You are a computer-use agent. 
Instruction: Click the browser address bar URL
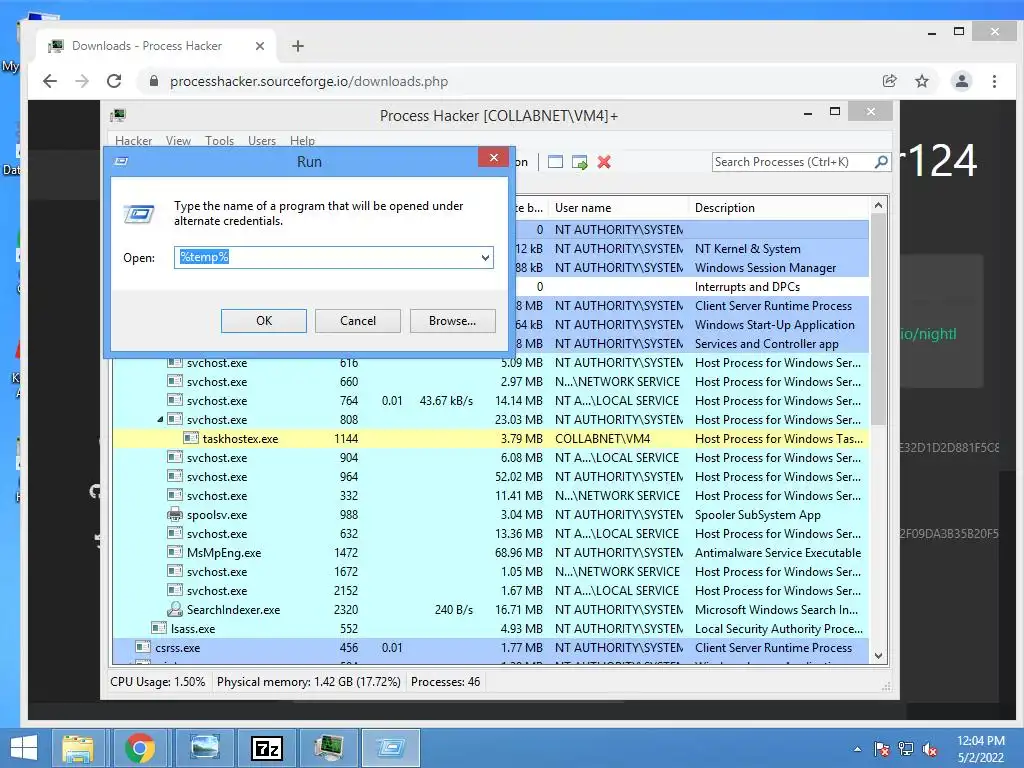pos(309,82)
